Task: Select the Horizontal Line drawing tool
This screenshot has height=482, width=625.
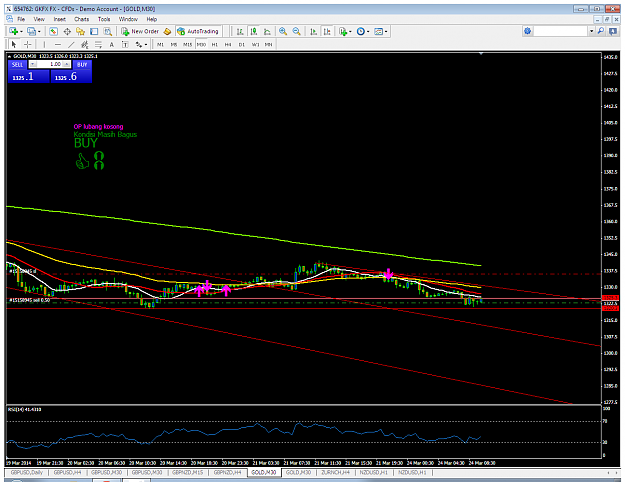Action: coord(58,45)
